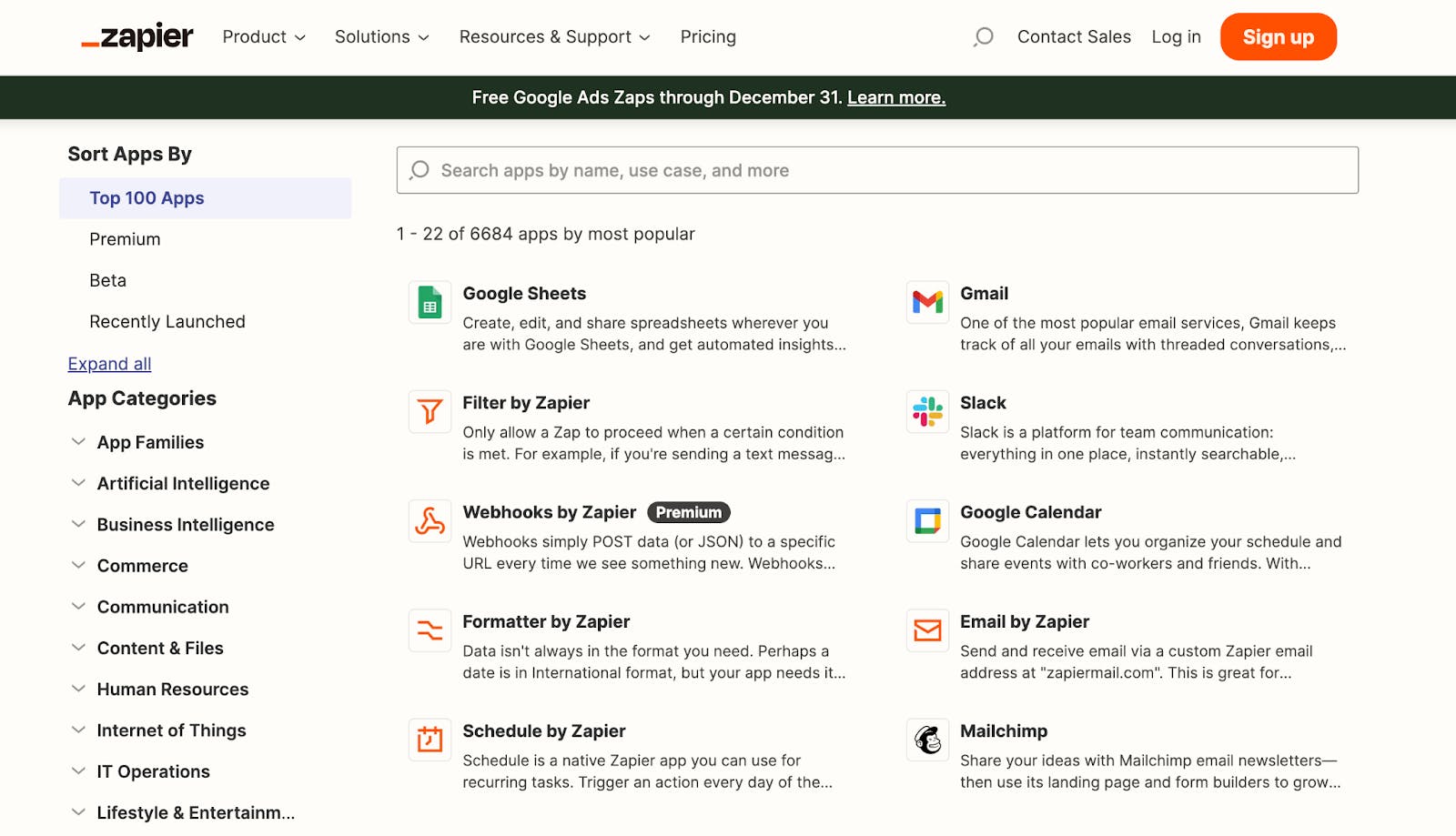Open the Product dropdown menu
The image size is (1456, 836).
tap(264, 37)
